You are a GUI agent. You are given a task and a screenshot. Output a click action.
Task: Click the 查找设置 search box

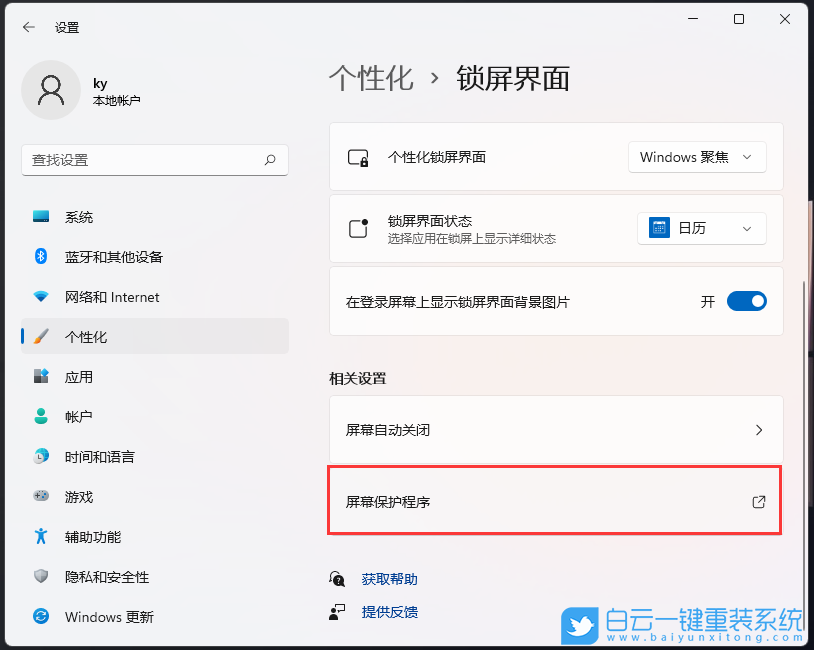click(x=155, y=160)
